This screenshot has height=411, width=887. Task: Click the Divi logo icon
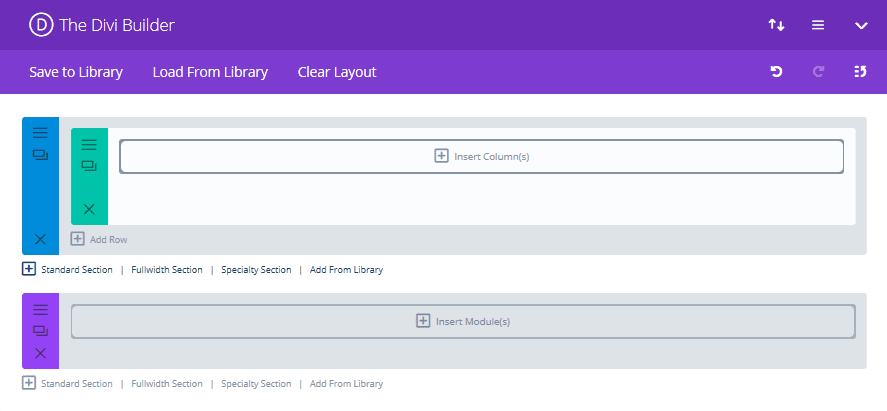point(41,25)
